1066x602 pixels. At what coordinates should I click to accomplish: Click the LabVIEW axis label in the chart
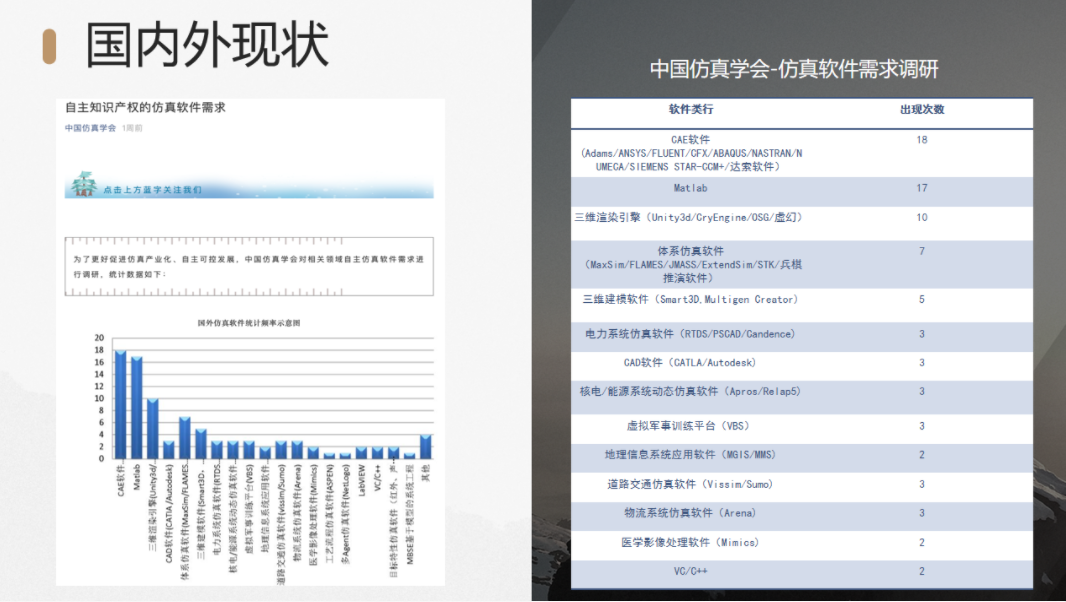point(362,480)
